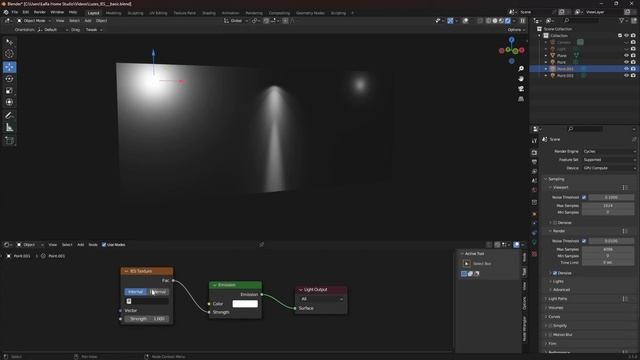This screenshot has height=360, width=640.
Task: Open the Output properties tab icon
Action: point(534,162)
